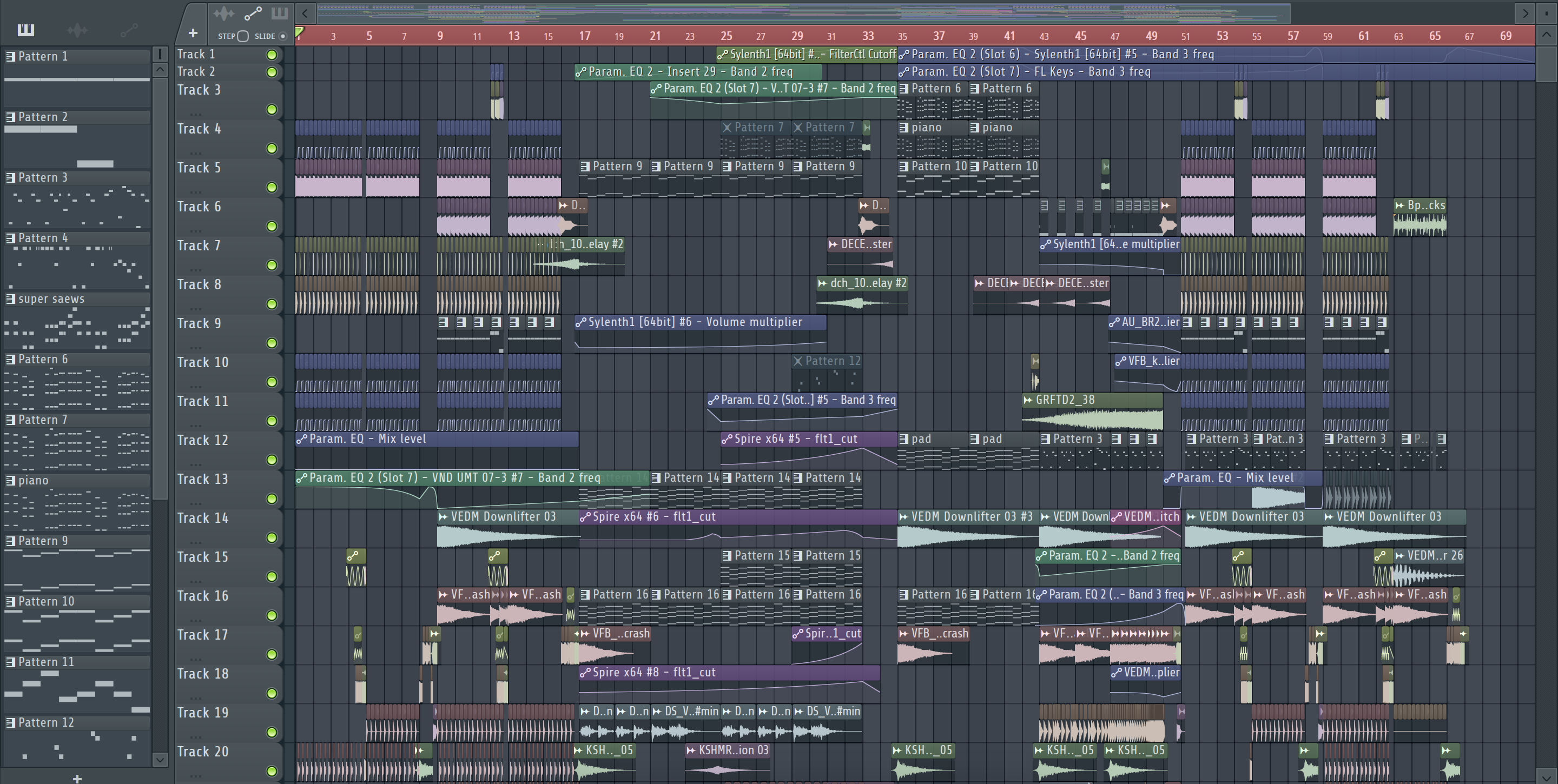Mute Track 1 with its green LED
The height and width of the screenshot is (784, 1558).
(x=272, y=55)
